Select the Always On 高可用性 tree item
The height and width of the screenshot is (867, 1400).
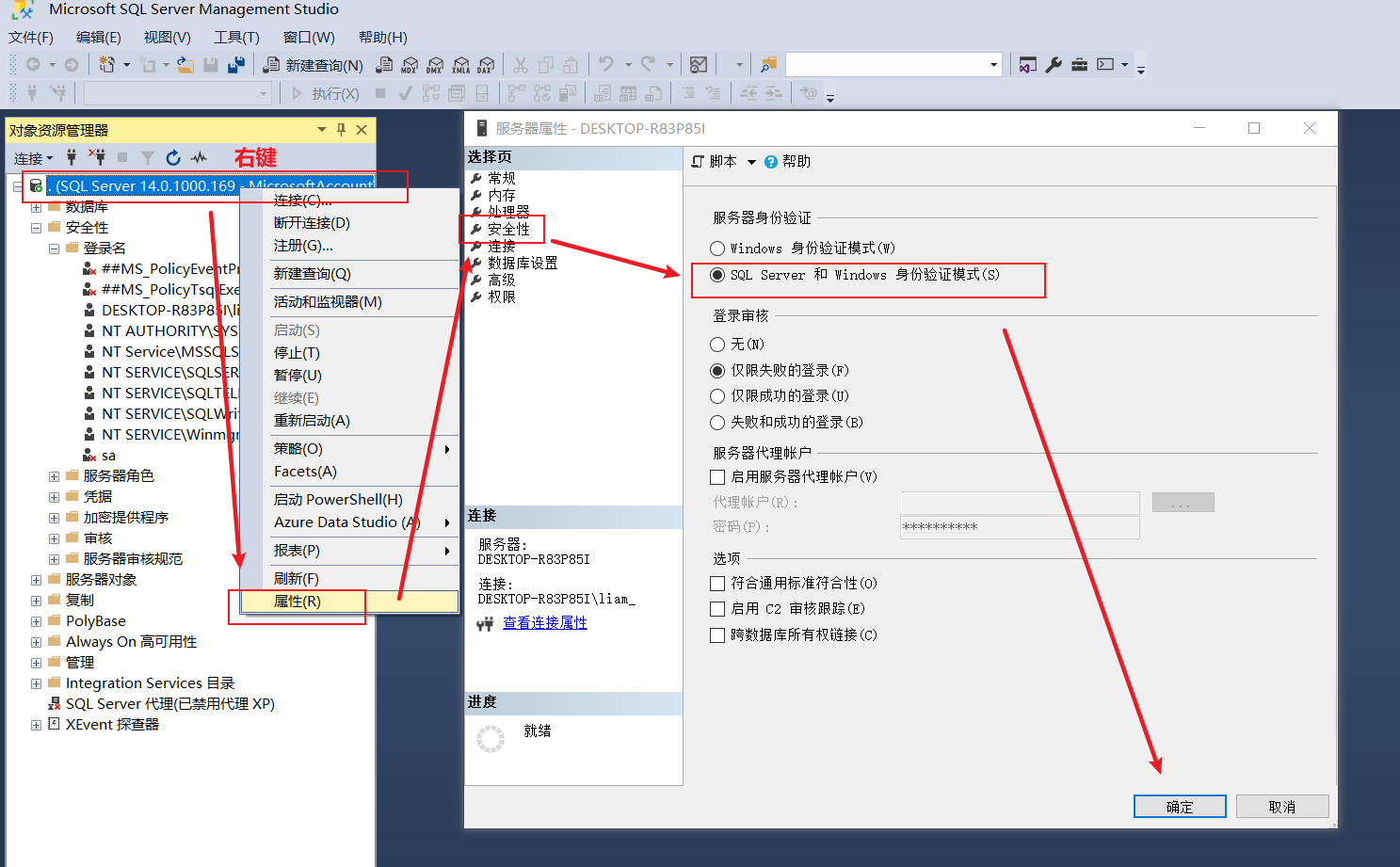click(131, 642)
